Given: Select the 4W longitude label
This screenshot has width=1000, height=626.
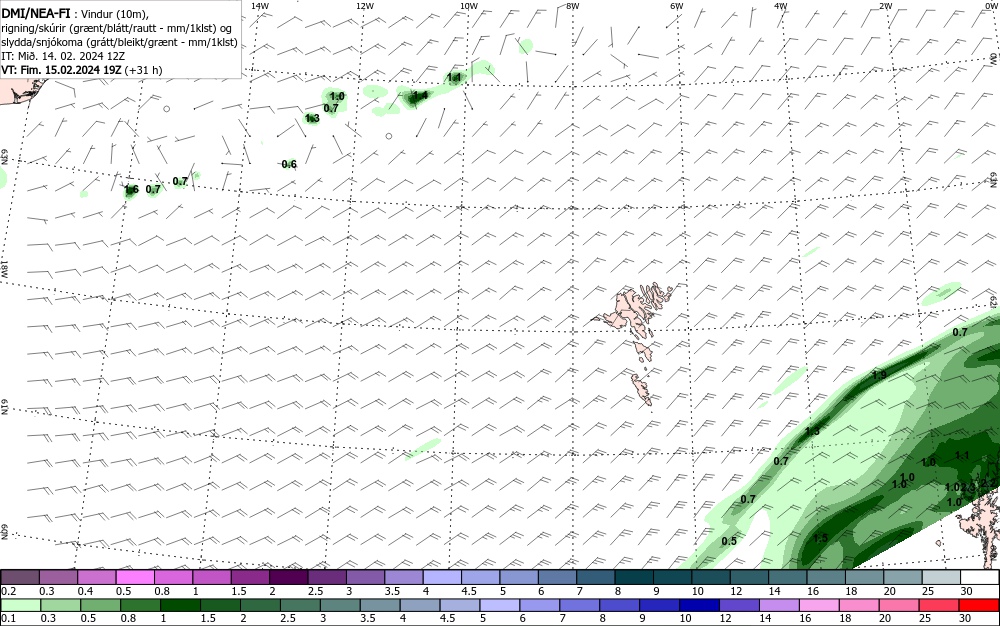Looking at the screenshot, I should coord(781,6).
